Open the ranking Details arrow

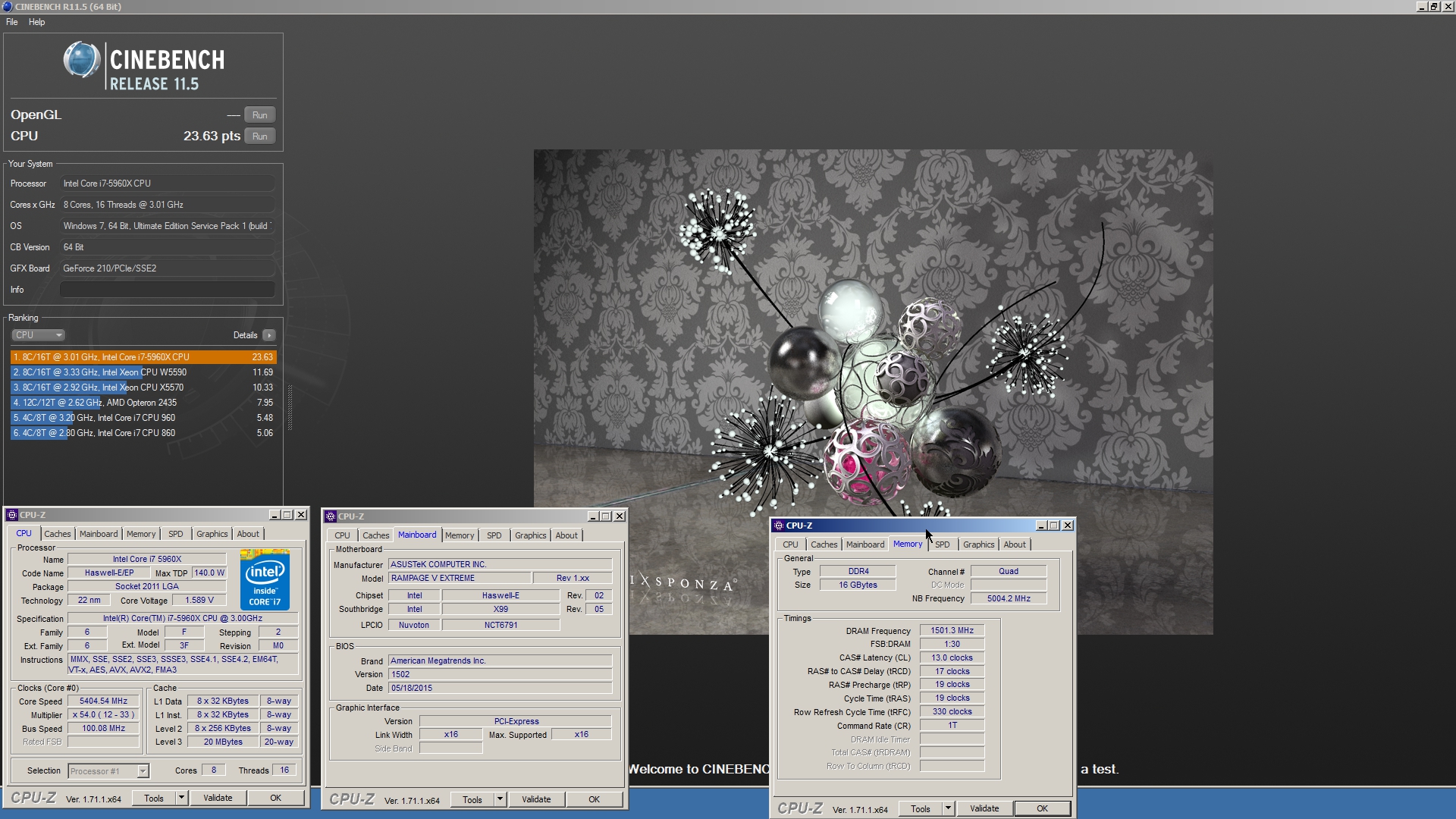point(269,335)
